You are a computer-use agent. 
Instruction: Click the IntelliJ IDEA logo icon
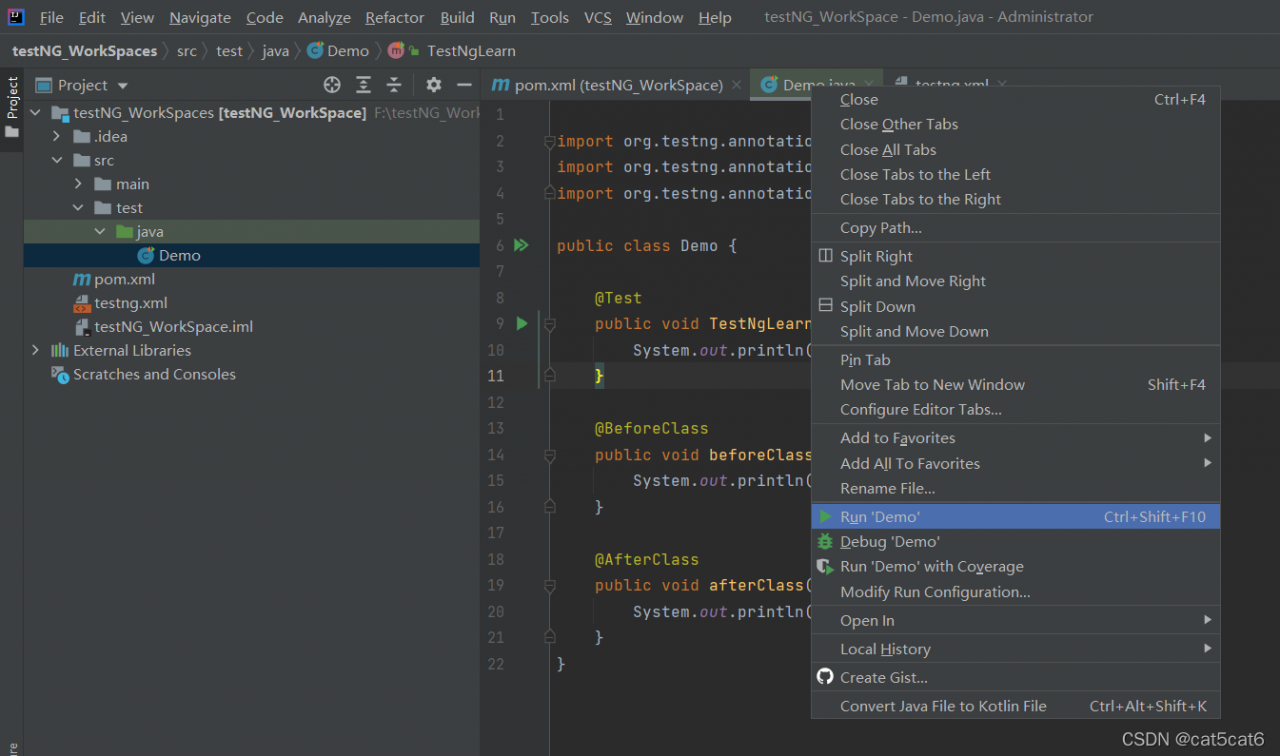click(x=17, y=17)
